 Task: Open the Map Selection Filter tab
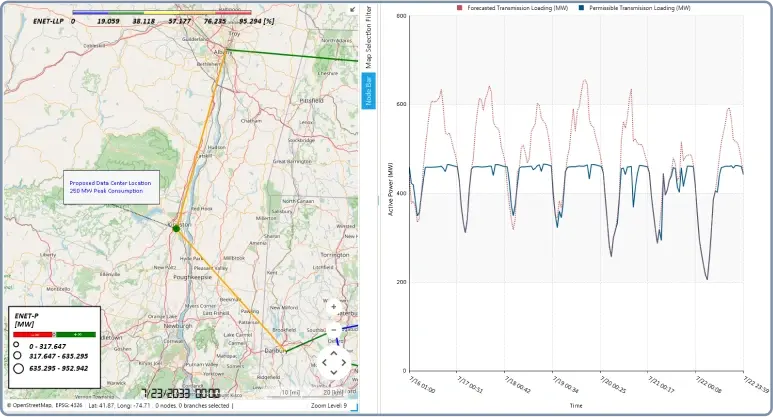pyautogui.click(x=368, y=39)
